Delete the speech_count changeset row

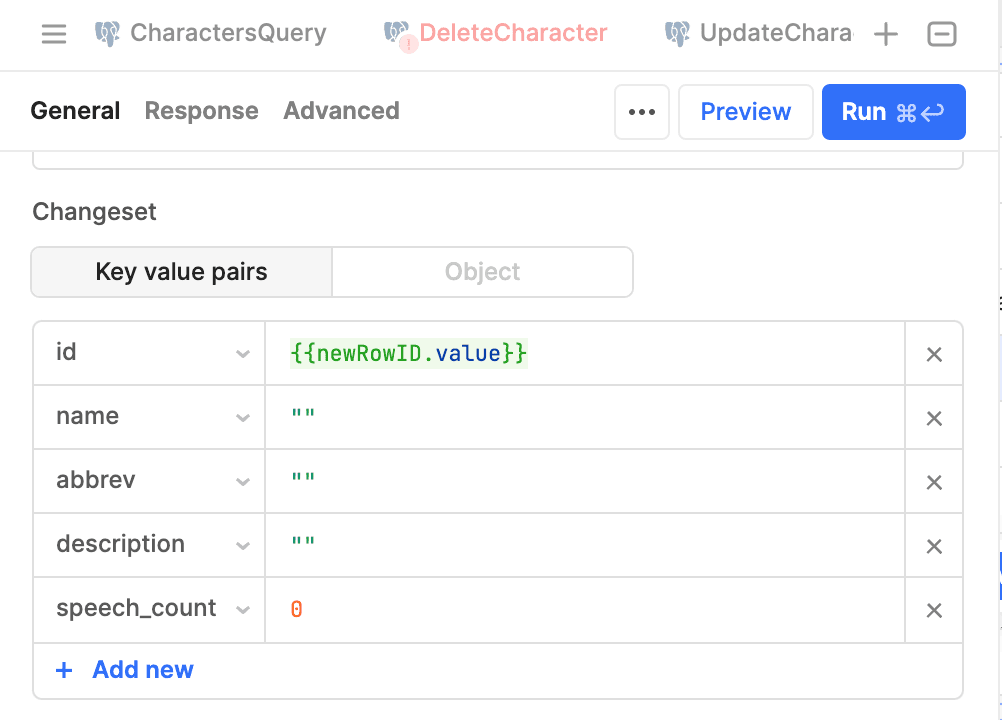tap(934, 610)
